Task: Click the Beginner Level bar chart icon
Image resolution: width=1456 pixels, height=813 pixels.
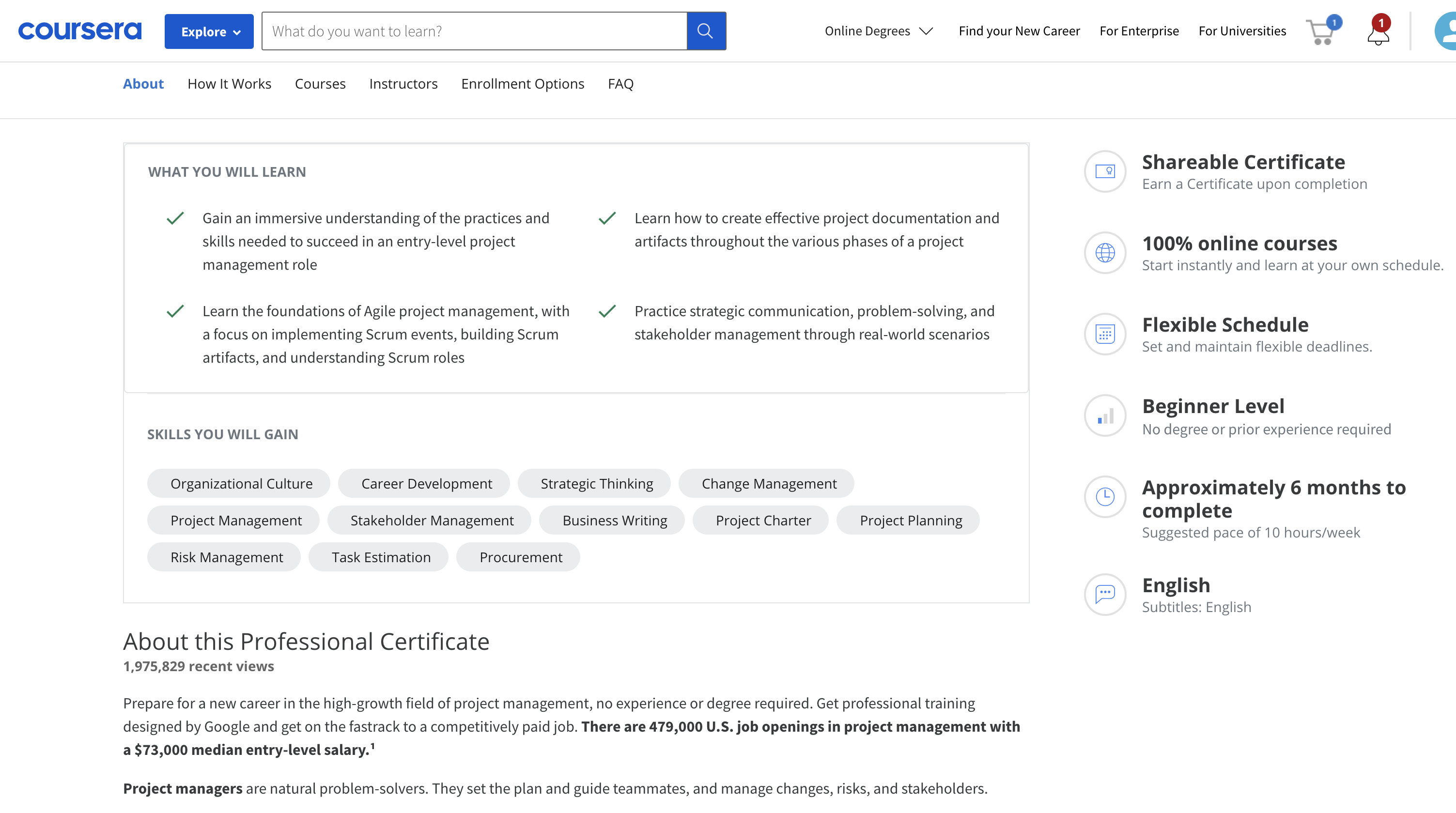Action: click(x=1104, y=416)
